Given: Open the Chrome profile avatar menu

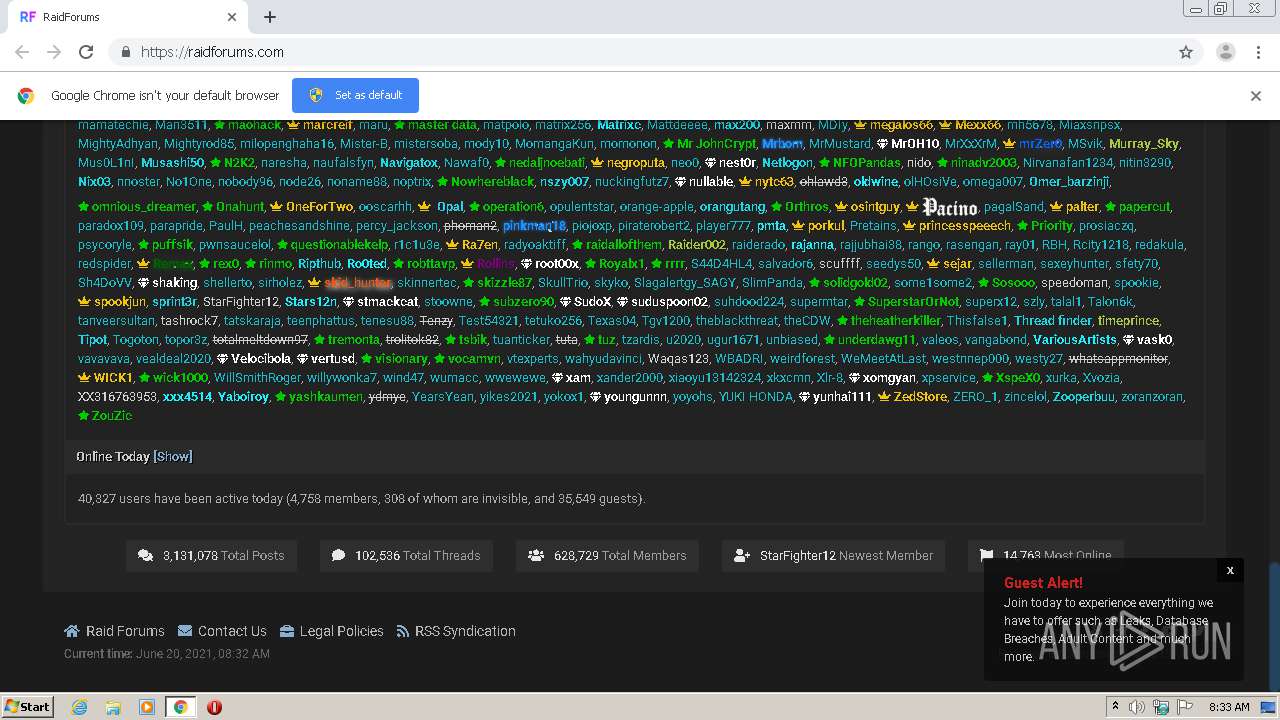Looking at the screenshot, I should click(1225, 52).
